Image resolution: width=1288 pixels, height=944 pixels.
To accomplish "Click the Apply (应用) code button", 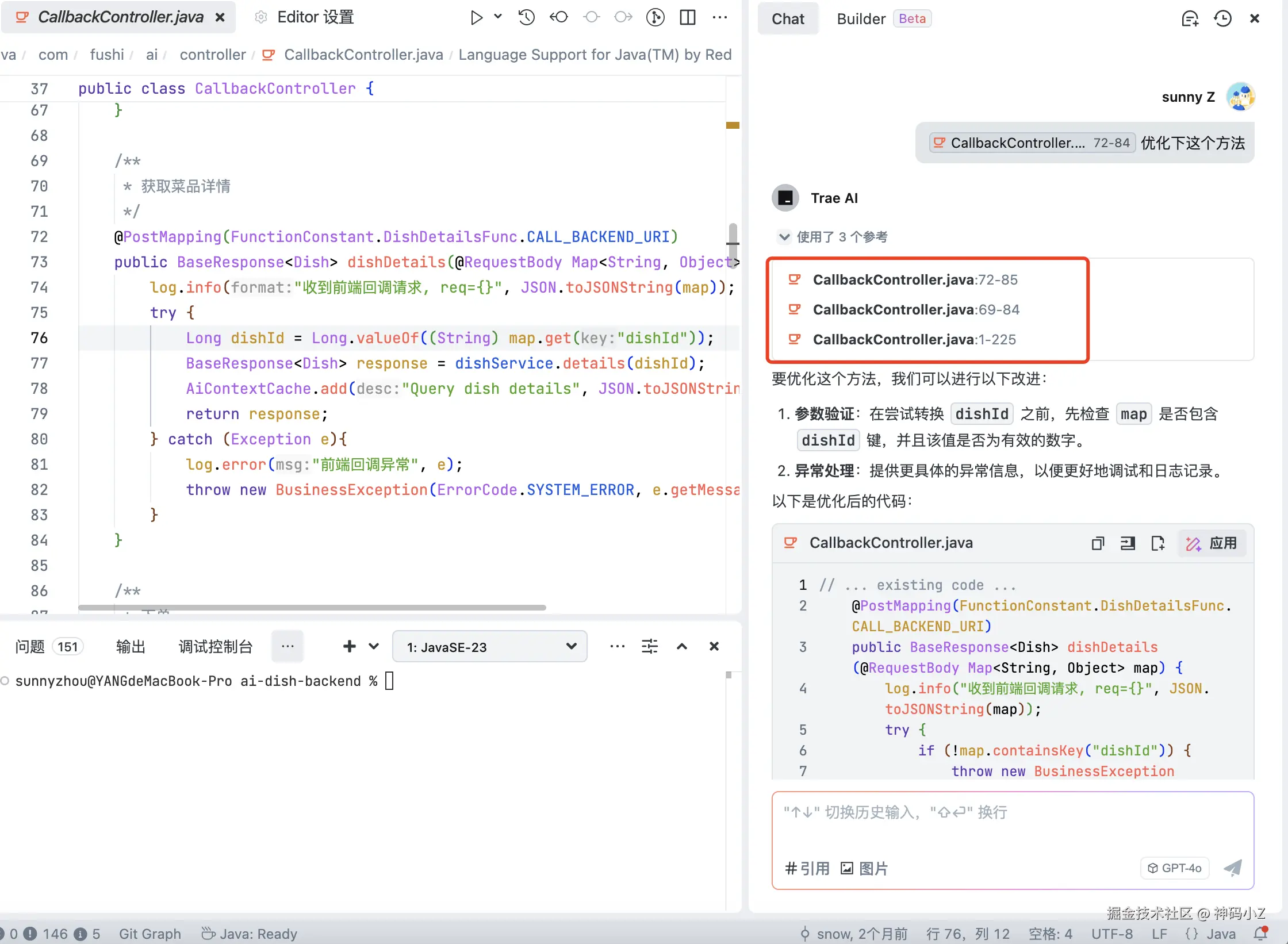I will [x=1212, y=543].
